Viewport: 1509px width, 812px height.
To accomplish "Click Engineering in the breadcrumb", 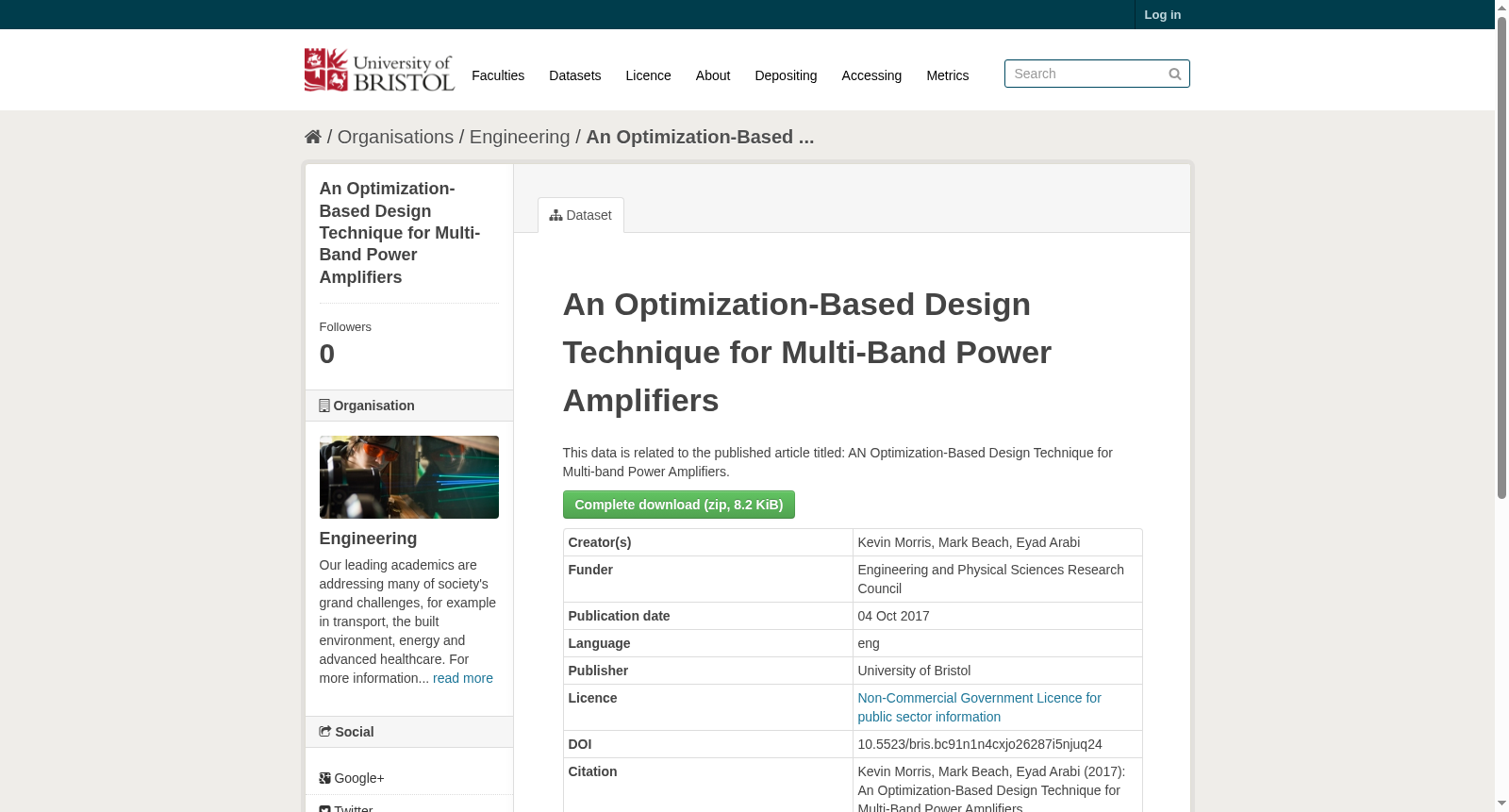I will (x=520, y=137).
